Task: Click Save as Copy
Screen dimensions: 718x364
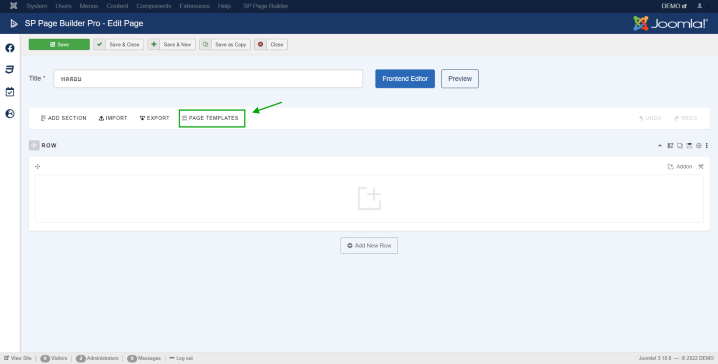Action: (225, 44)
